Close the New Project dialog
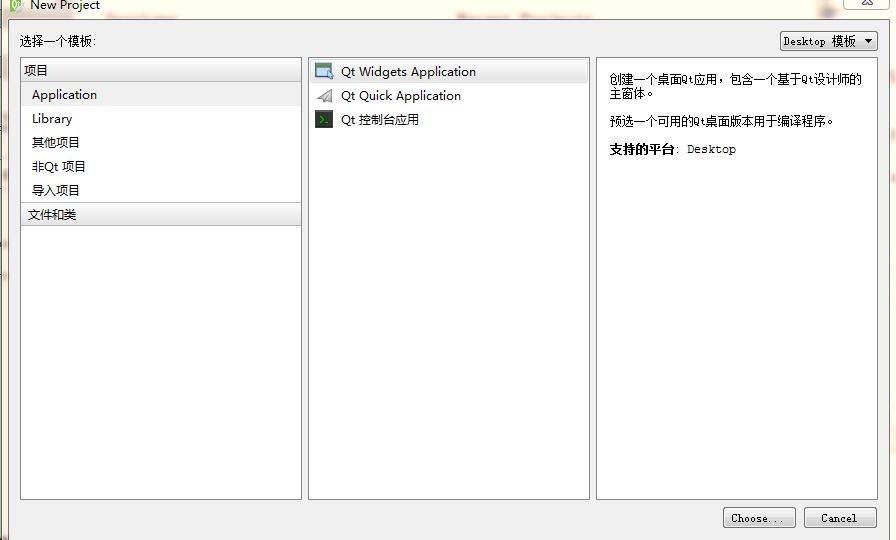Image resolution: width=896 pixels, height=540 pixels. click(867, 3)
